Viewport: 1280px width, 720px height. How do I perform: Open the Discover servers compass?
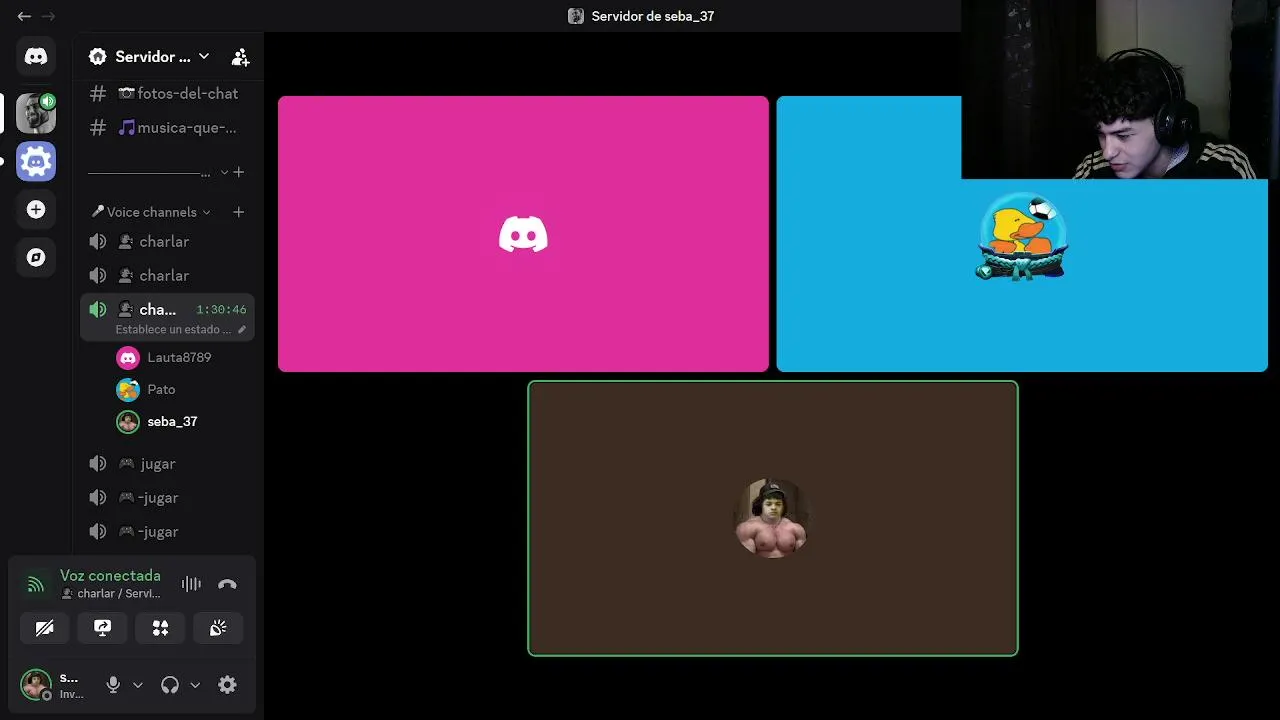point(36,257)
